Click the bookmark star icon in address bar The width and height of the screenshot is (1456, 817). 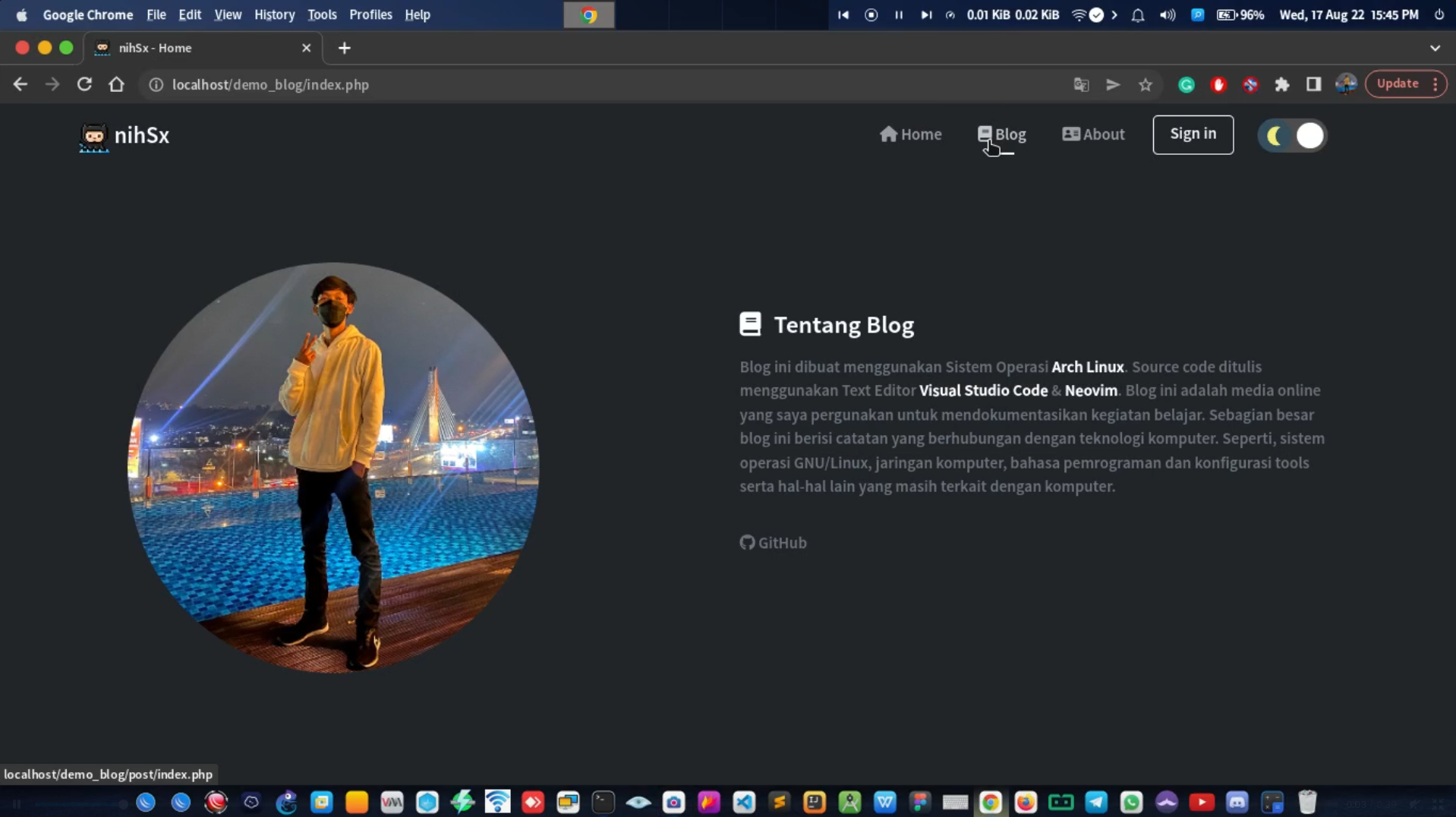pos(1145,85)
